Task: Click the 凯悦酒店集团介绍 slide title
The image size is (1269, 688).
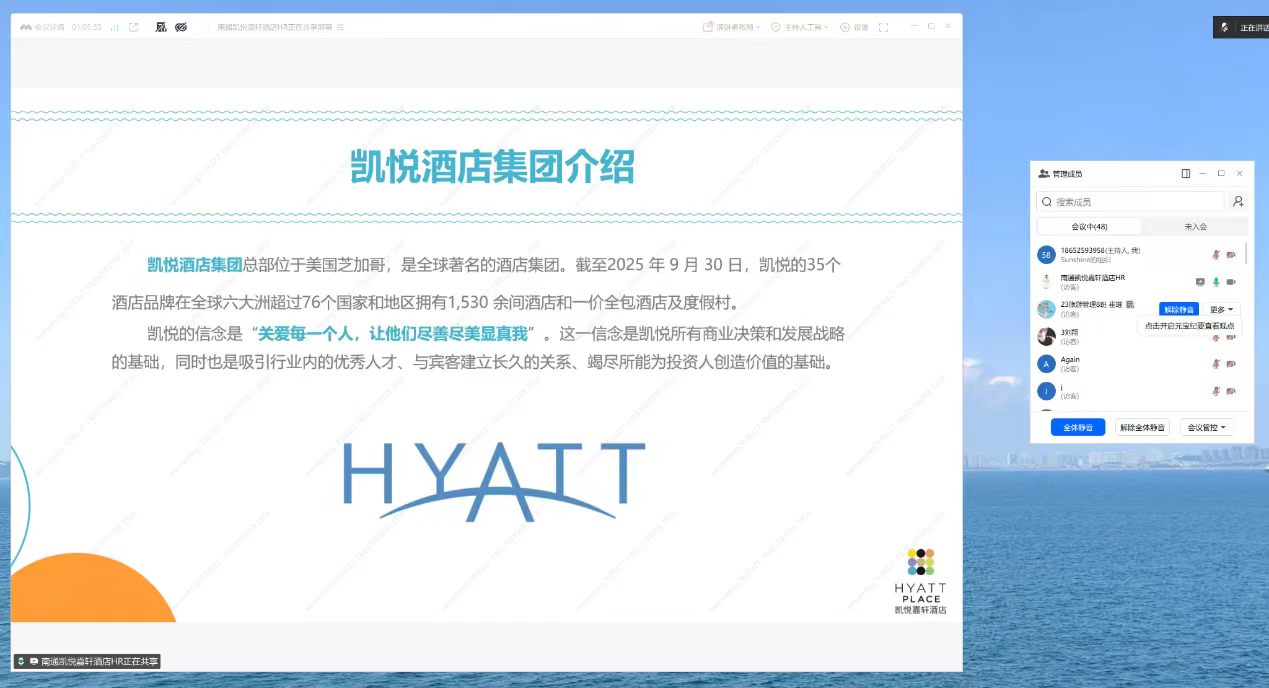Action: 492,166
